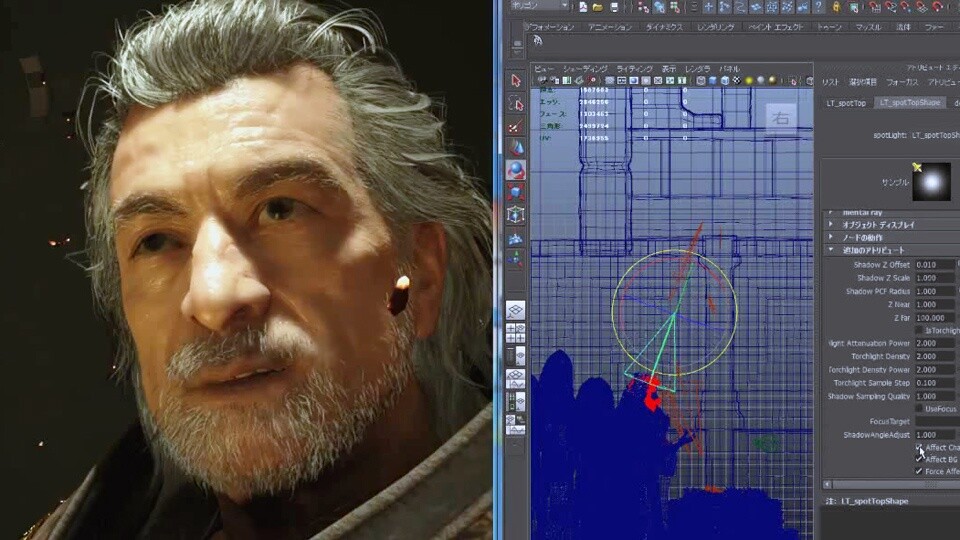Choose the Lasso select tool
Screen dimensions: 960x540
[516, 103]
